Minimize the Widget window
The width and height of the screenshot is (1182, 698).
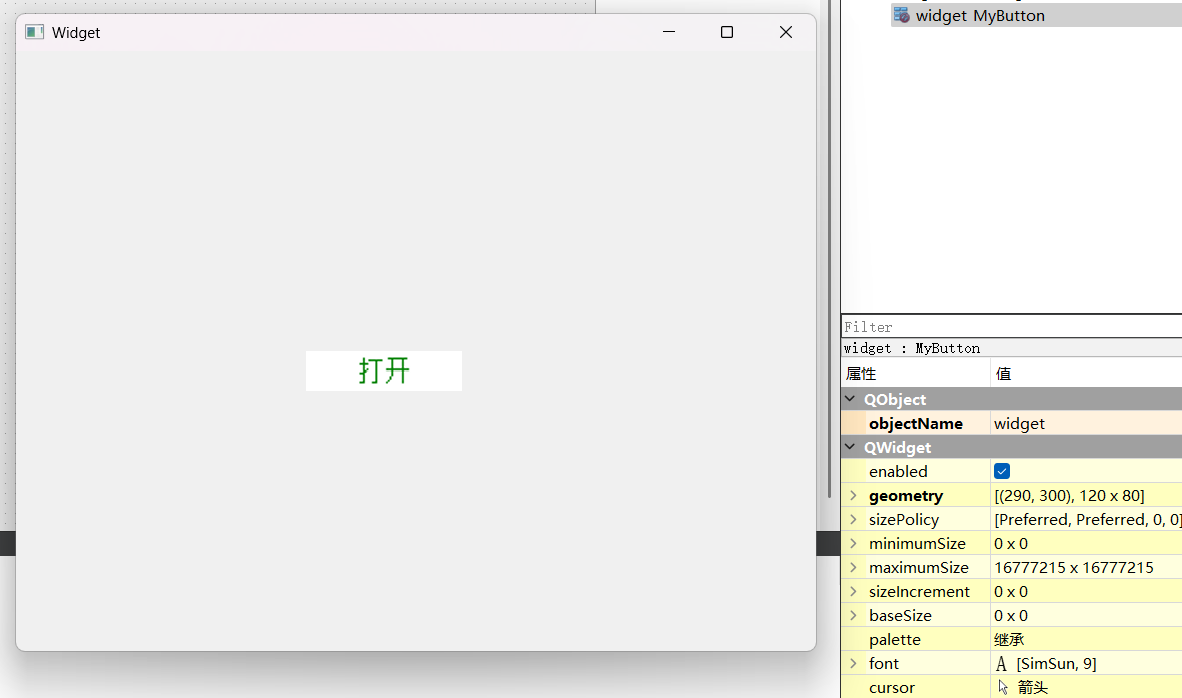(669, 32)
